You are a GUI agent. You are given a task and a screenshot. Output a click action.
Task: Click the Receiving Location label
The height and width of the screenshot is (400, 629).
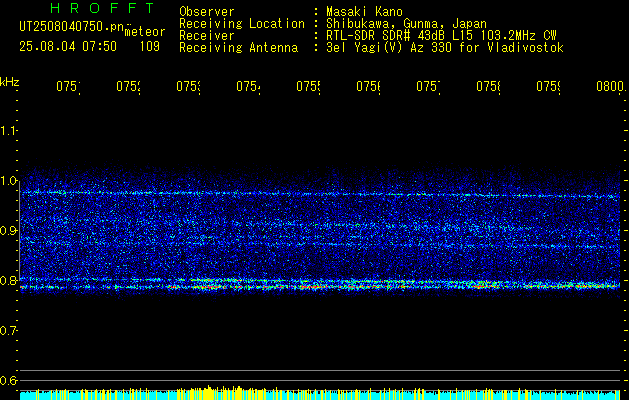coord(242,24)
